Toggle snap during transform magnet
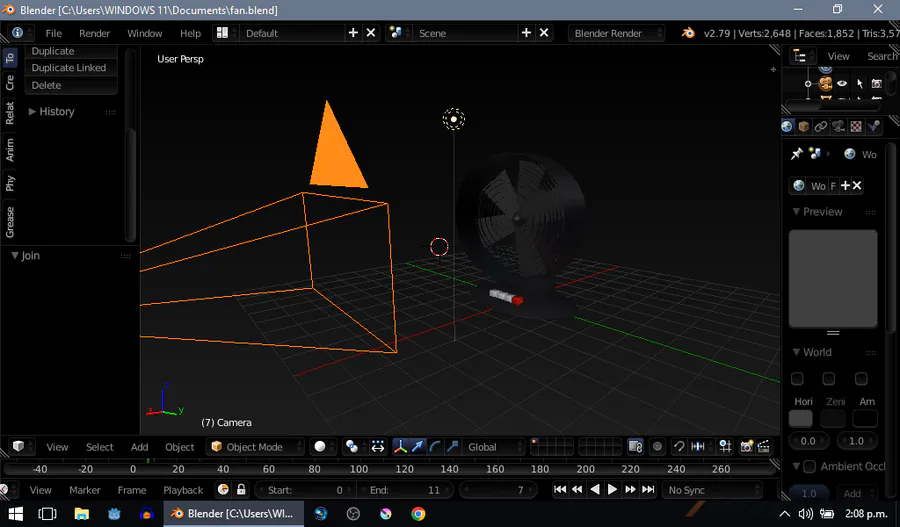This screenshot has width=900, height=527. [x=678, y=447]
